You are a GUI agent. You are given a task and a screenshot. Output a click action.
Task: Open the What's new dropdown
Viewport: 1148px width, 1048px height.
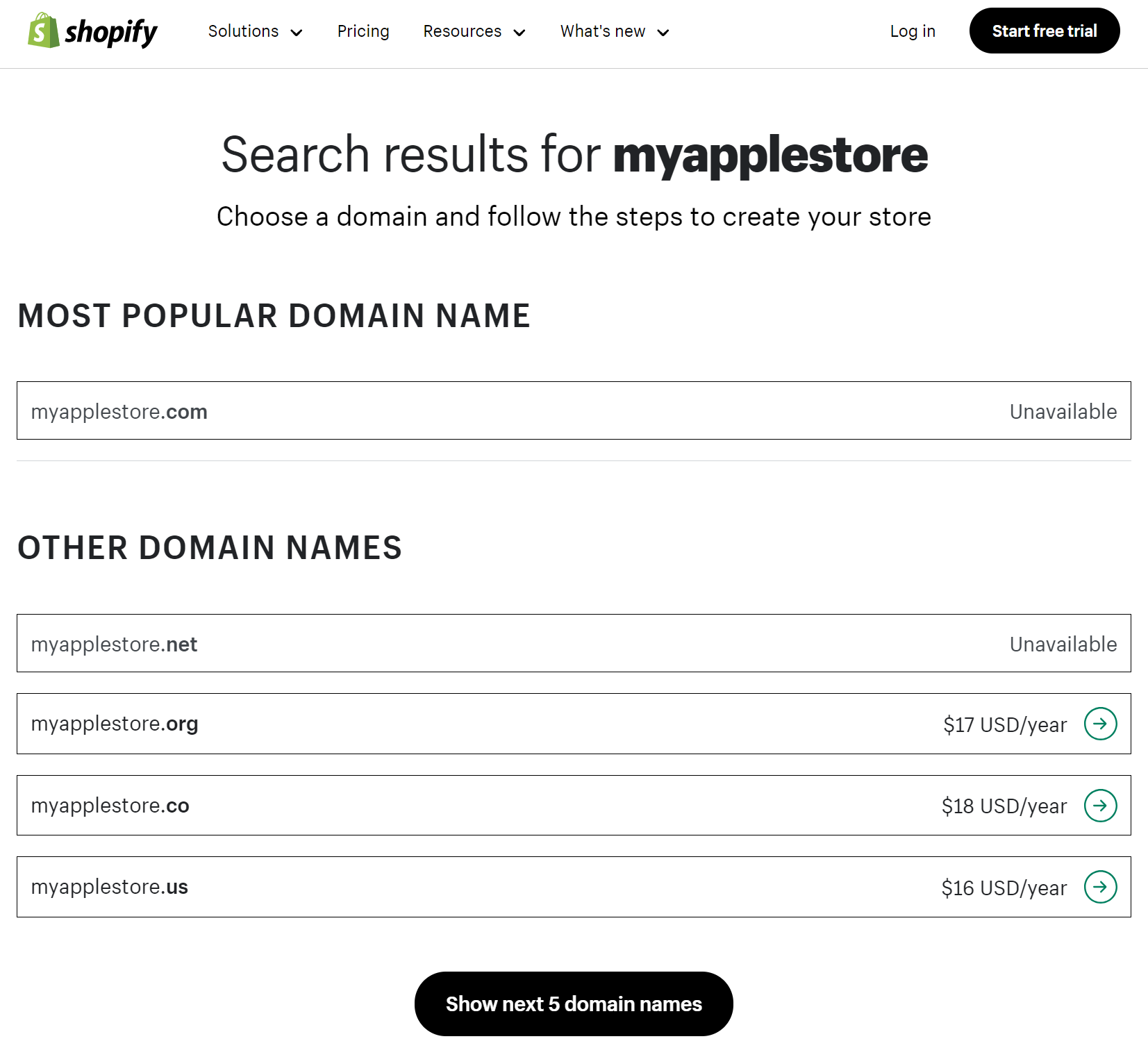click(603, 31)
